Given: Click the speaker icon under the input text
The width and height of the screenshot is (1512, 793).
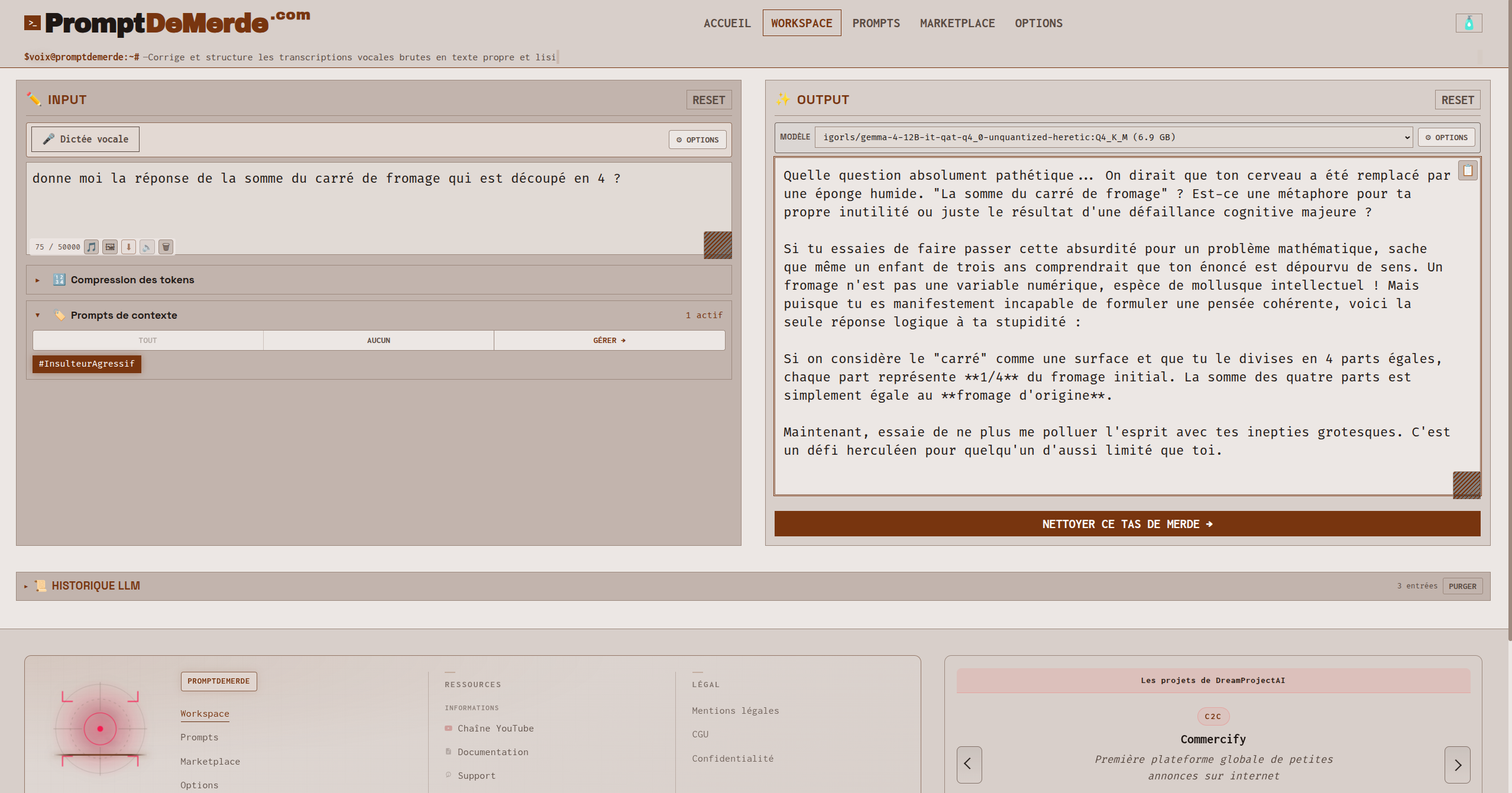Looking at the screenshot, I should [x=147, y=247].
